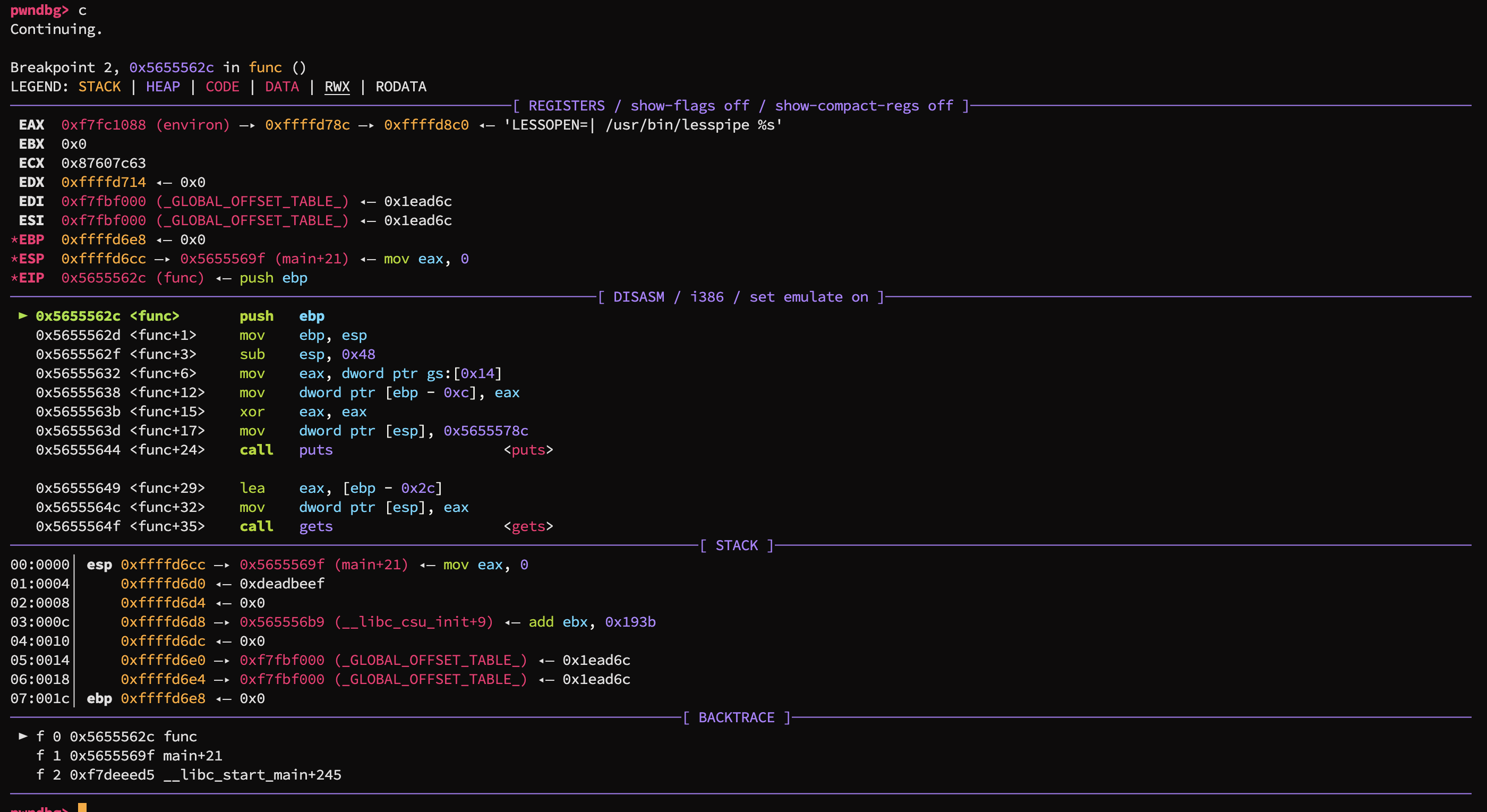Image resolution: width=1487 pixels, height=812 pixels.
Task: Click the HEAP legend label
Action: click(163, 87)
